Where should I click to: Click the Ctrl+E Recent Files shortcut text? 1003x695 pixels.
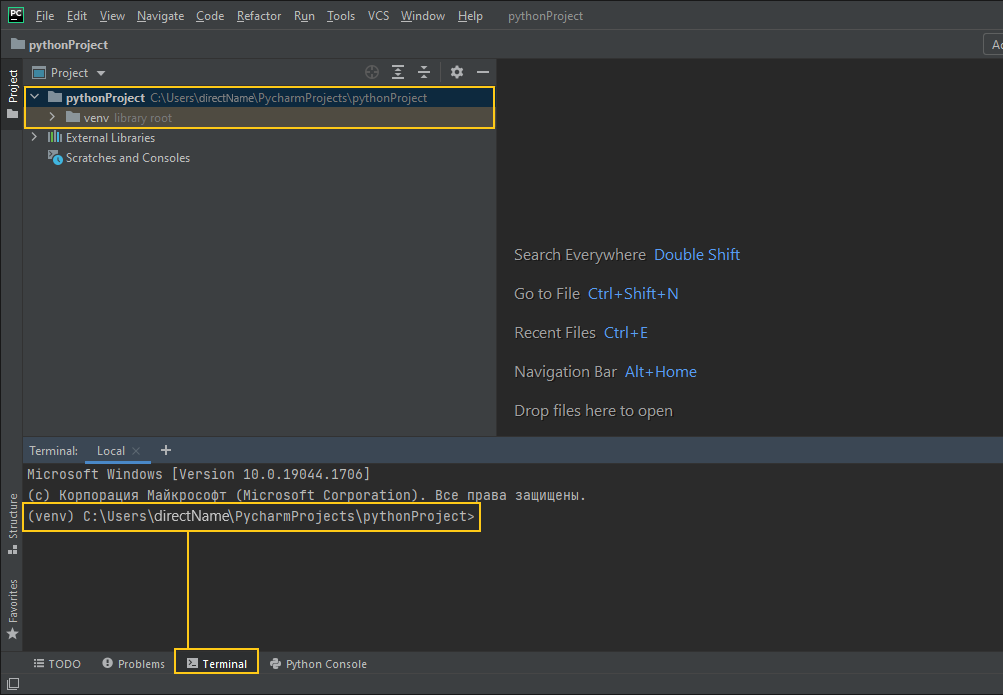(626, 332)
